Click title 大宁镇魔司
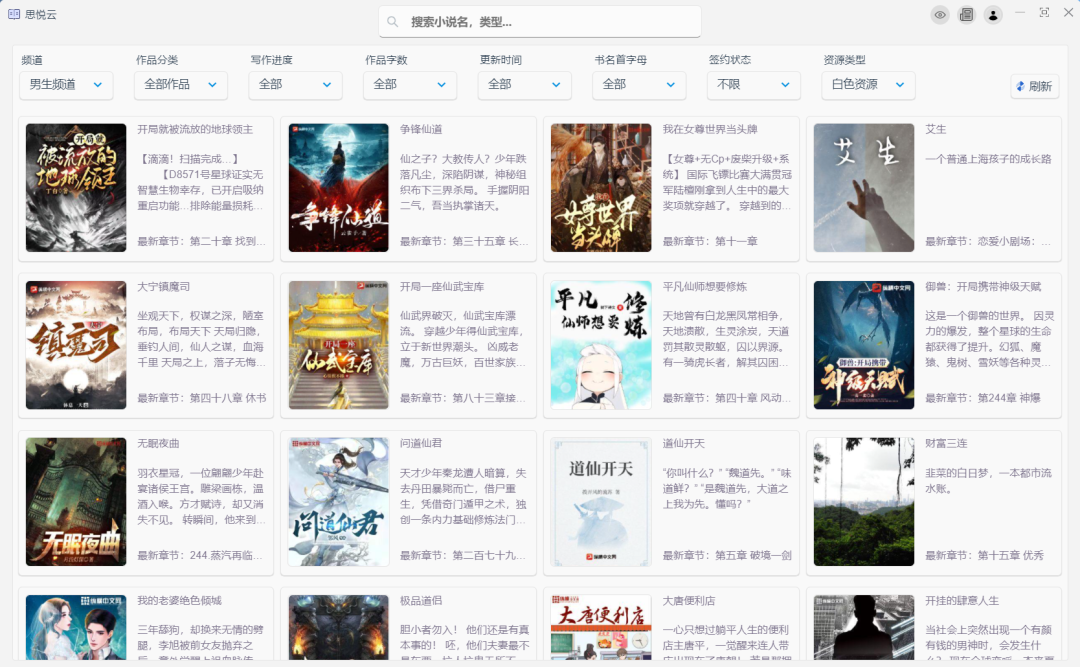 [x=163, y=287]
